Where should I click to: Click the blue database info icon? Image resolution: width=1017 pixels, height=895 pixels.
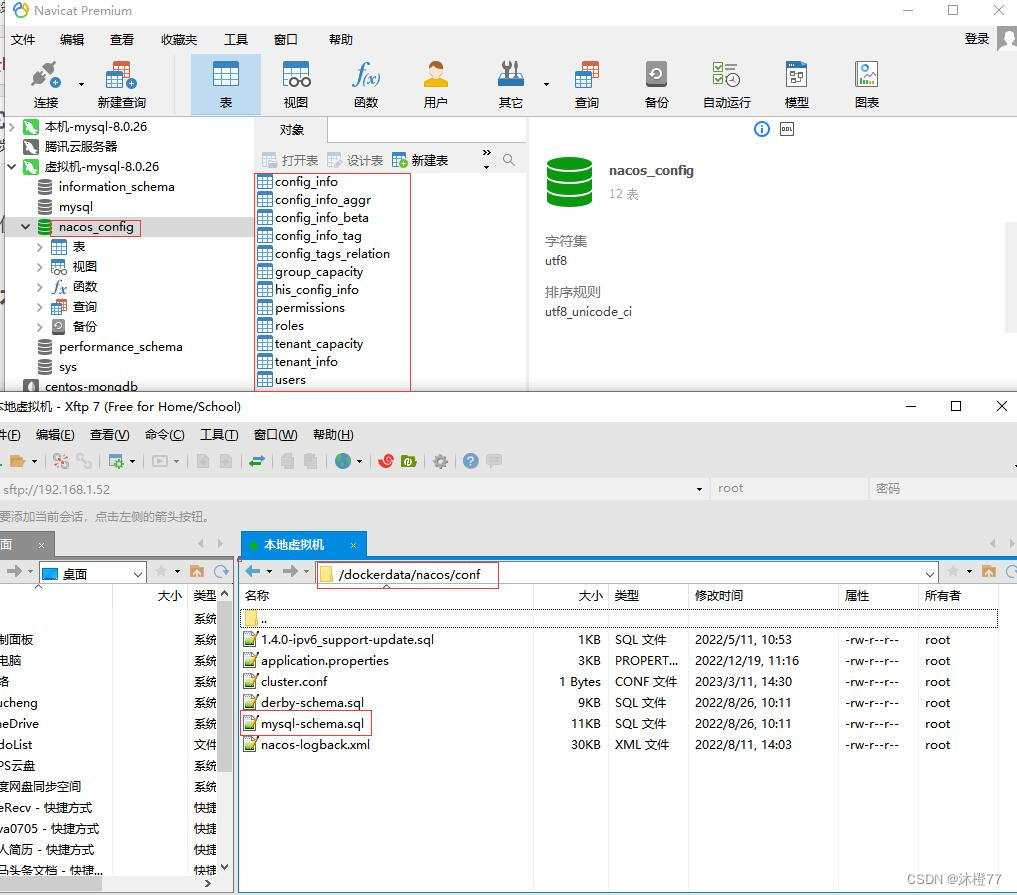tap(761, 129)
